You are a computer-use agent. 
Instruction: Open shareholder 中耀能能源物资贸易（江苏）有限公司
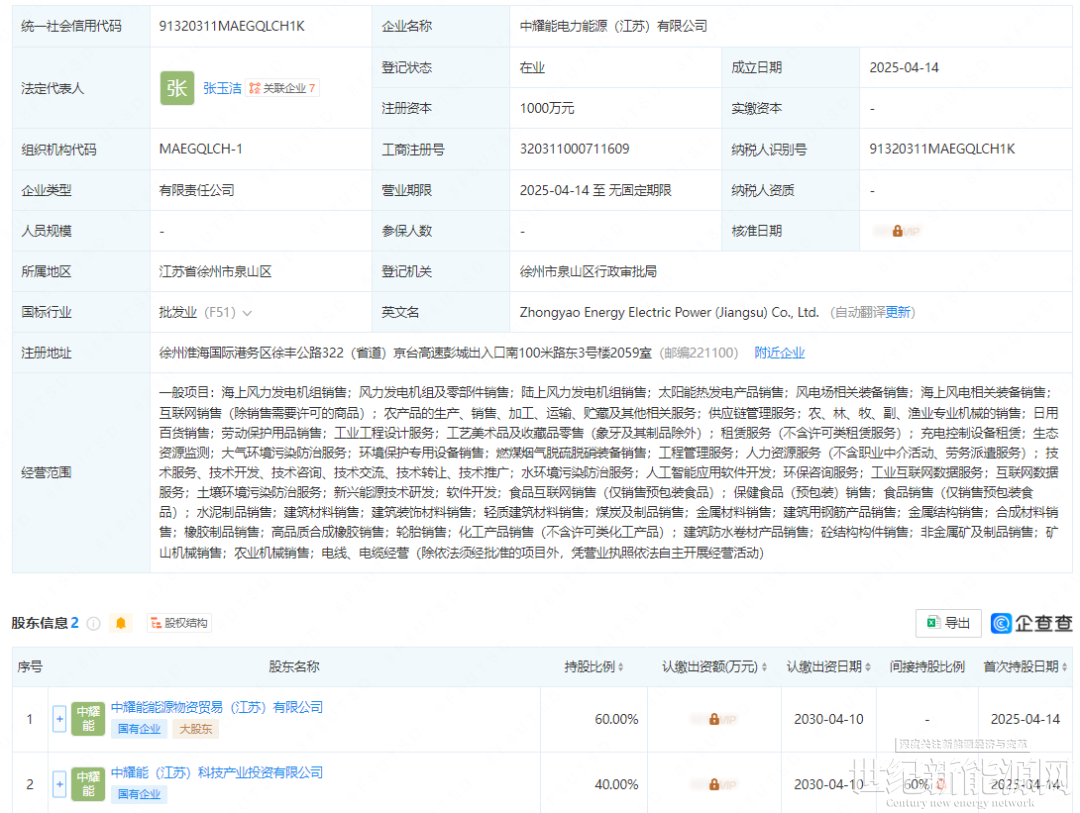[x=217, y=708]
